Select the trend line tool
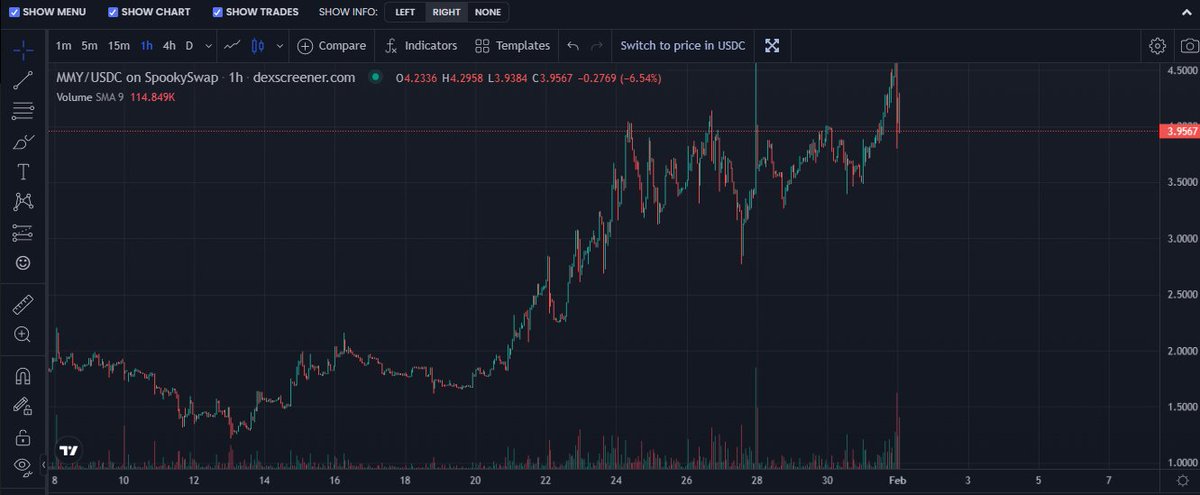 coord(22,80)
